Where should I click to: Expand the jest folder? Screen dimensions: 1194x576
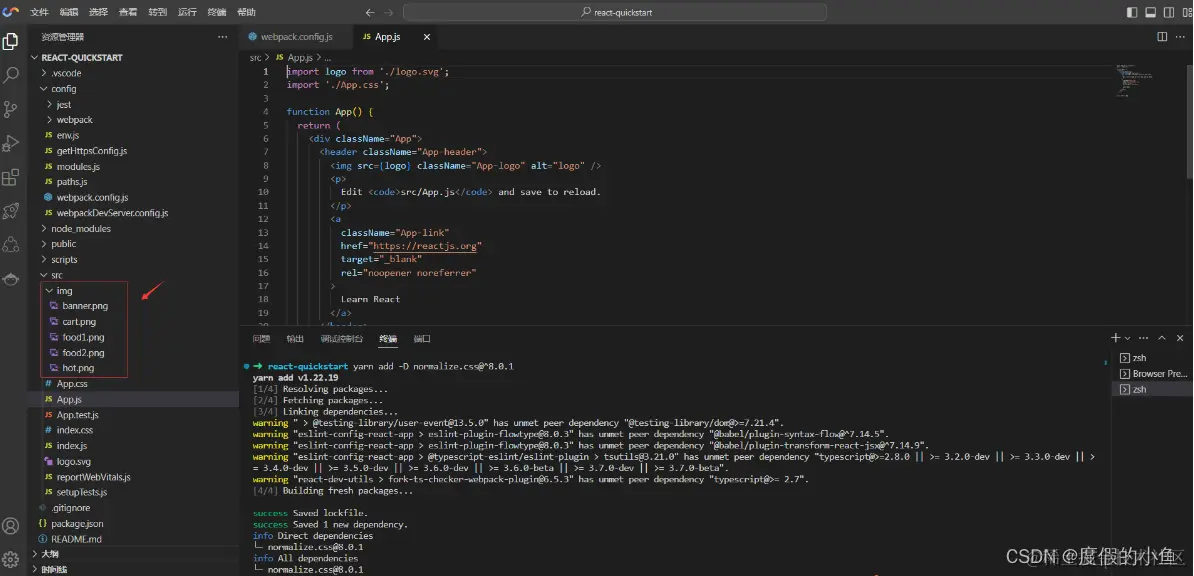tap(134, 104)
